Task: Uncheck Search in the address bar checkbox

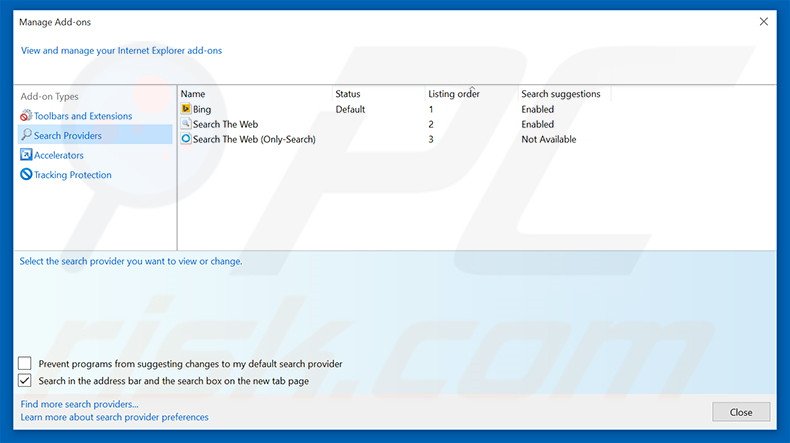Action: click(25, 381)
